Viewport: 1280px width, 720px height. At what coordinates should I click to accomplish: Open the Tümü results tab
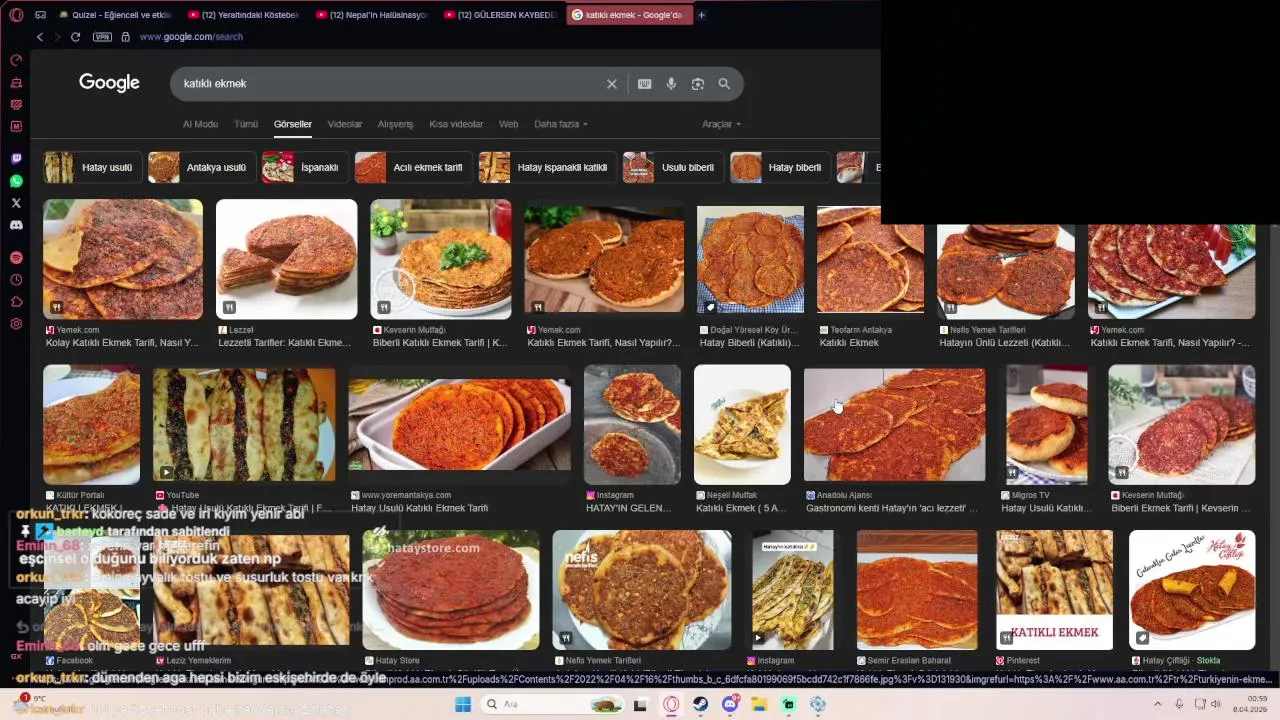point(246,124)
